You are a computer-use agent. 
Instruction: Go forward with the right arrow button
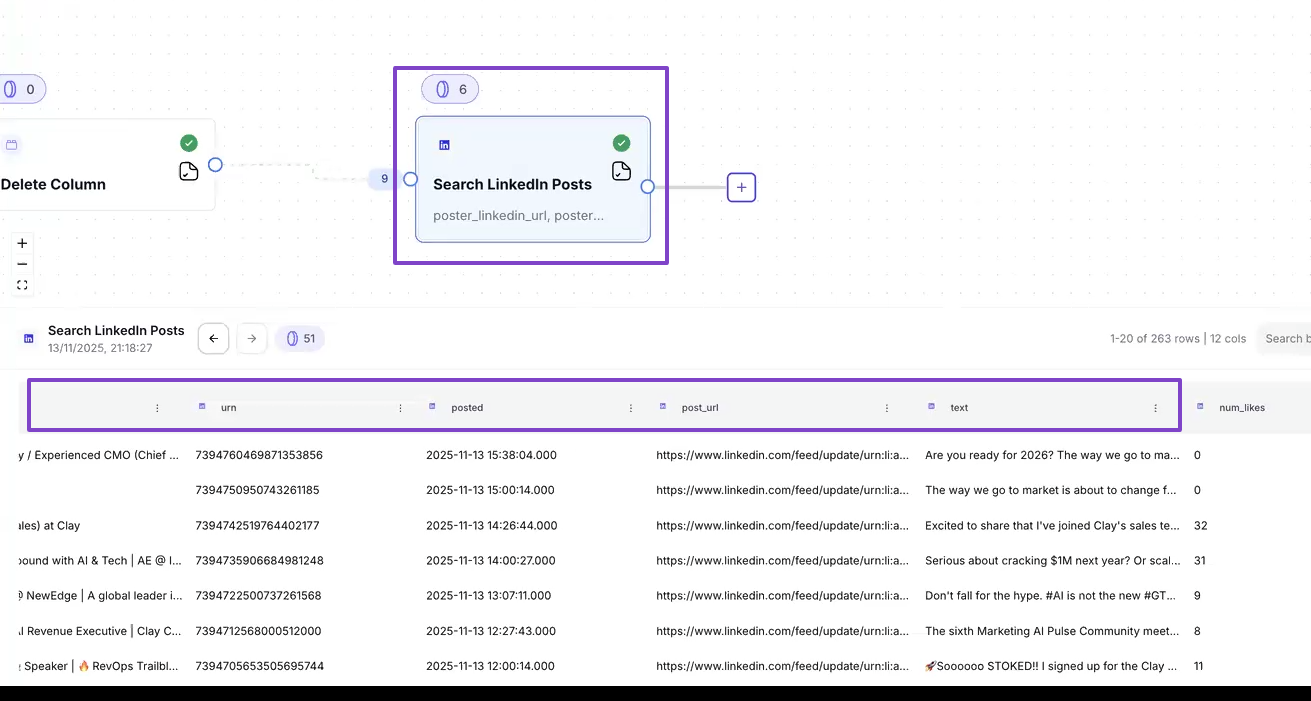[x=252, y=339]
